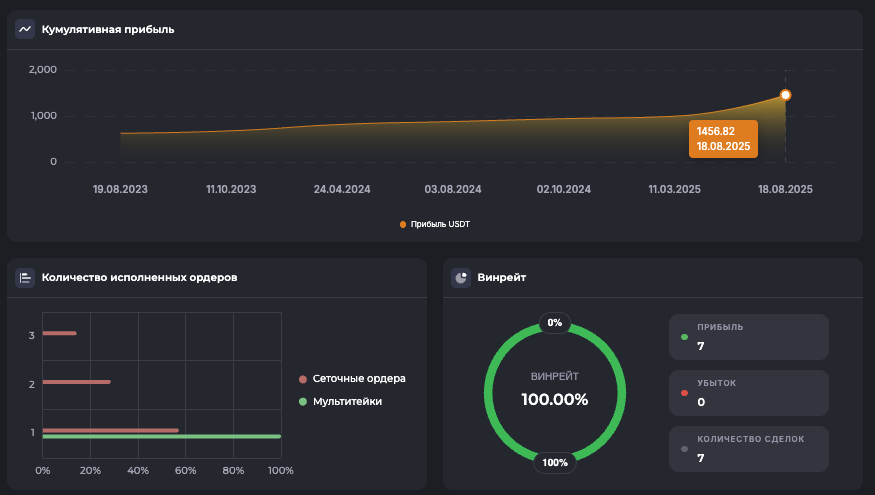Click the orange tooltip showing 1456.82
875x495 pixels.
[x=724, y=139]
